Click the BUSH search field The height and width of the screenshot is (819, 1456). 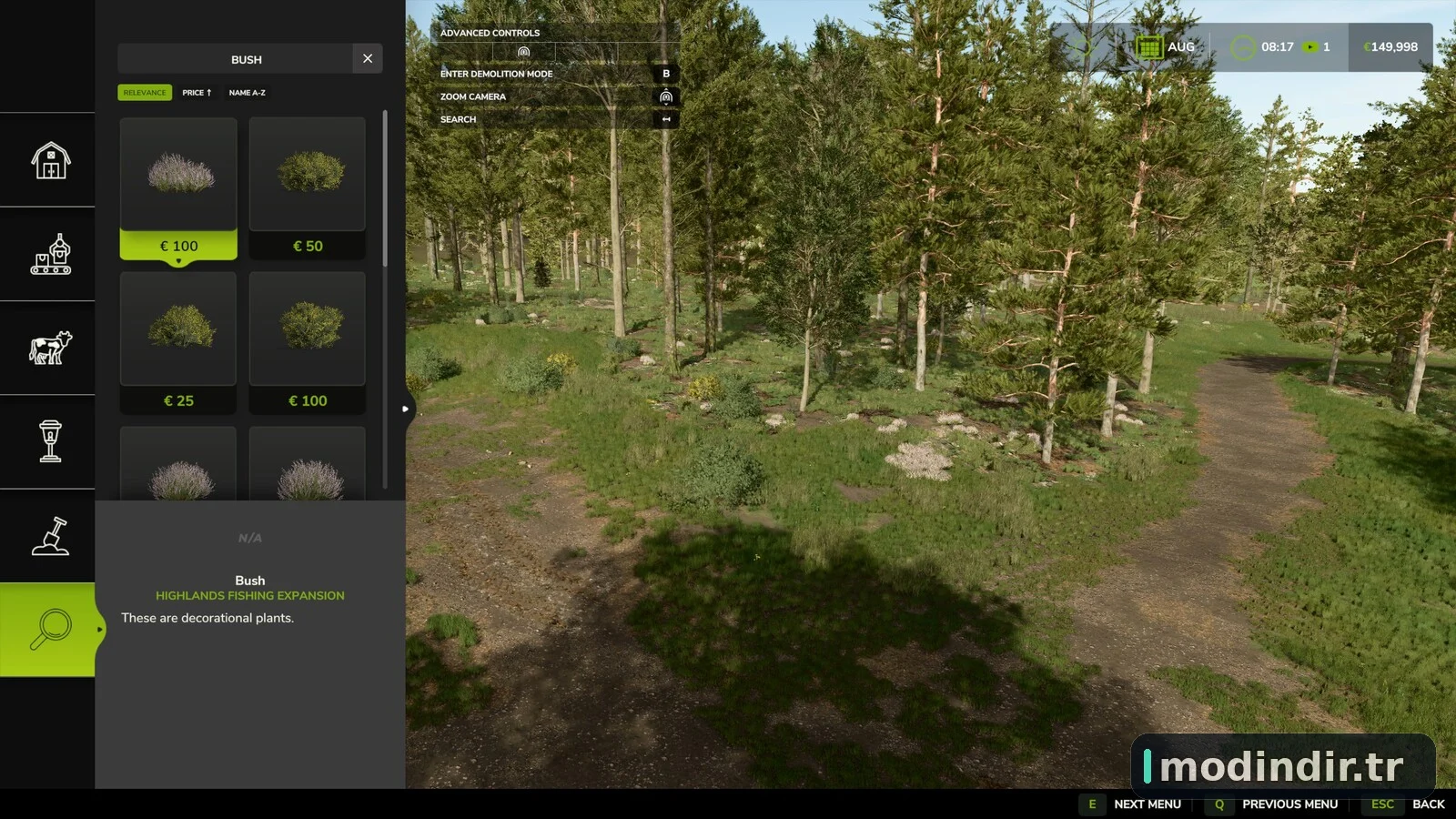[x=235, y=58]
